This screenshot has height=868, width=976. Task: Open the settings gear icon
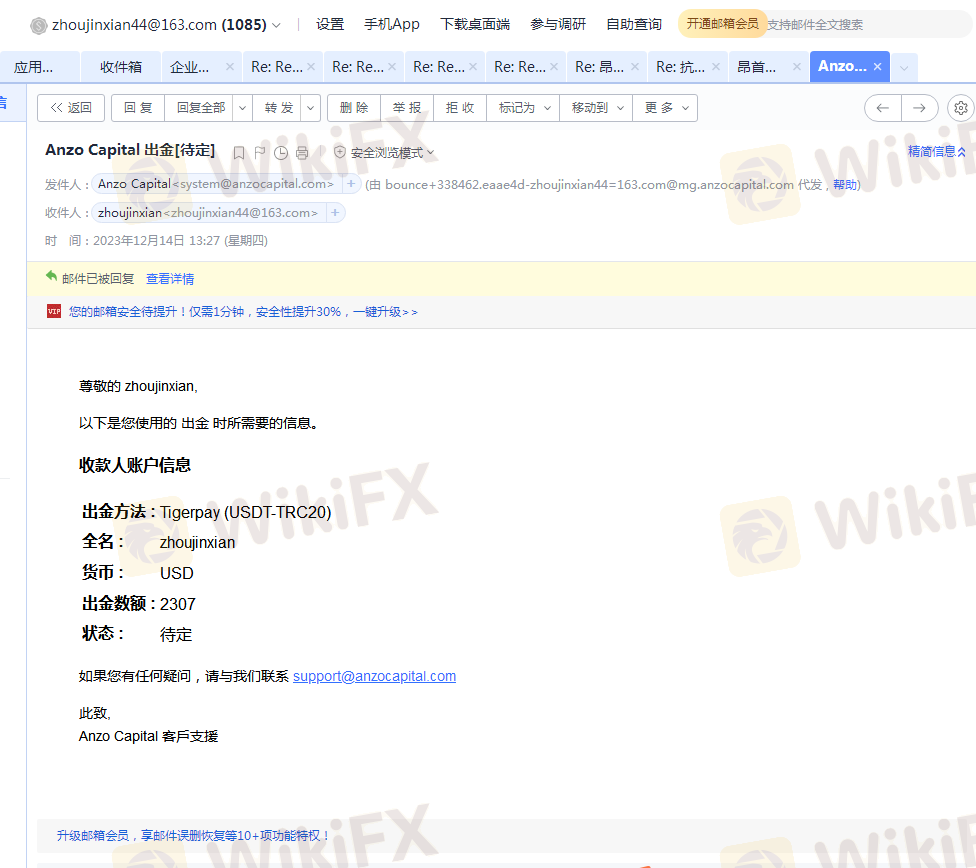point(960,108)
